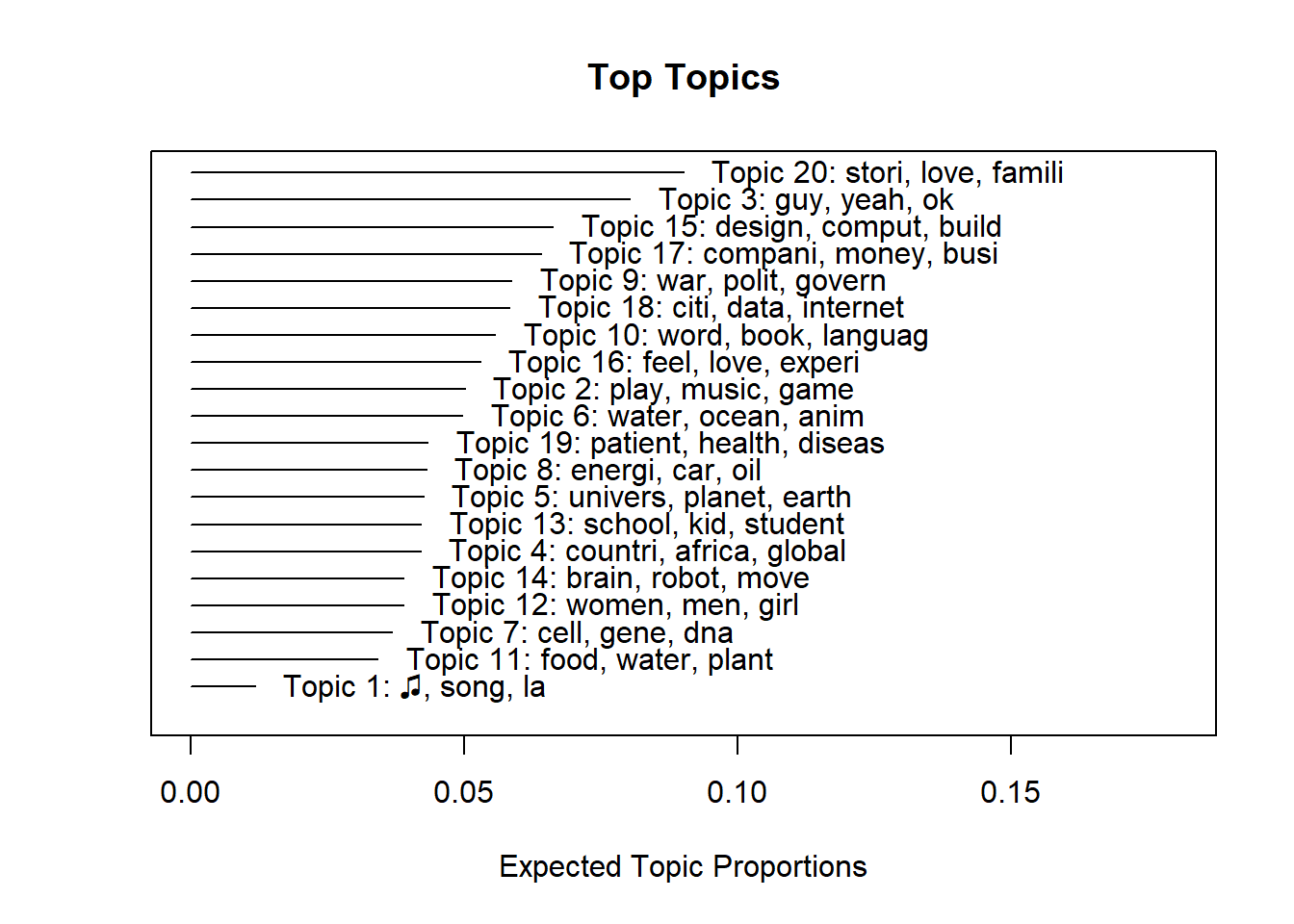Click the Topic 17: compani, money, busi label
1294x924 pixels.
783,254
